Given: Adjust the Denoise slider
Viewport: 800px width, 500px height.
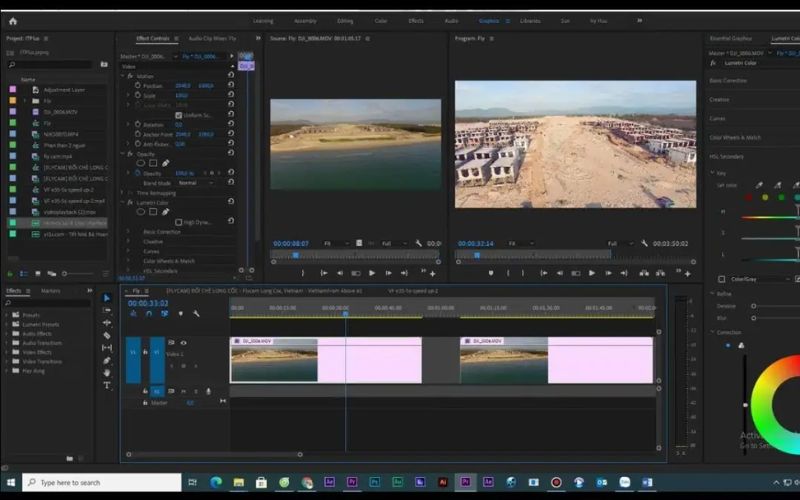Looking at the screenshot, I should [x=754, y=306].
